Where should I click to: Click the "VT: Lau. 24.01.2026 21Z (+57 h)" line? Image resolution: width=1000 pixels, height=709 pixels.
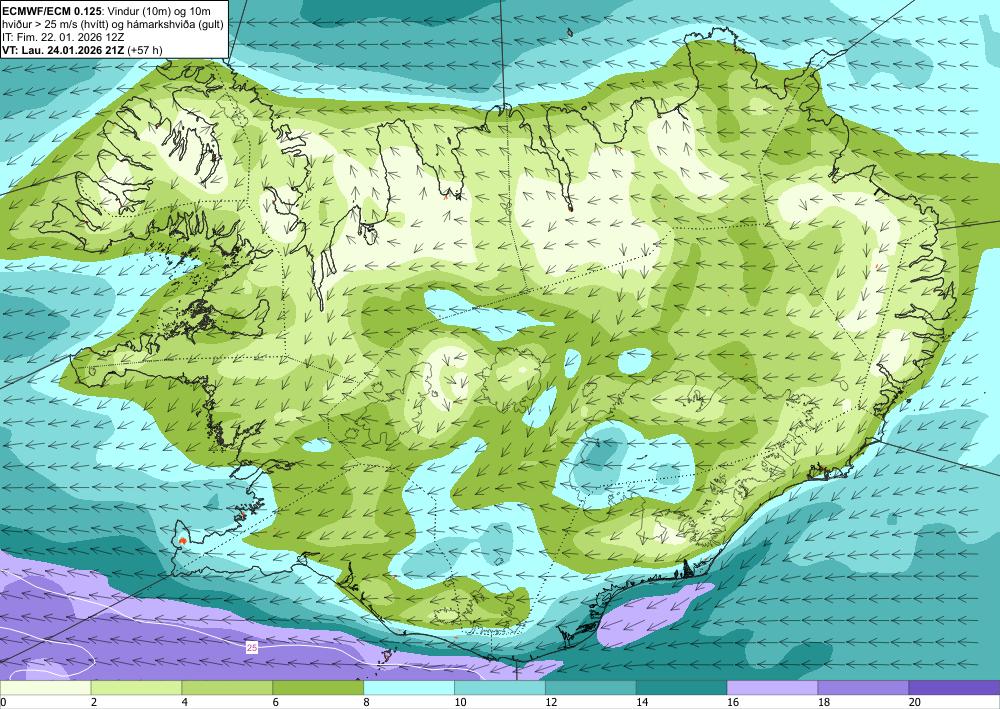point(82,49)
